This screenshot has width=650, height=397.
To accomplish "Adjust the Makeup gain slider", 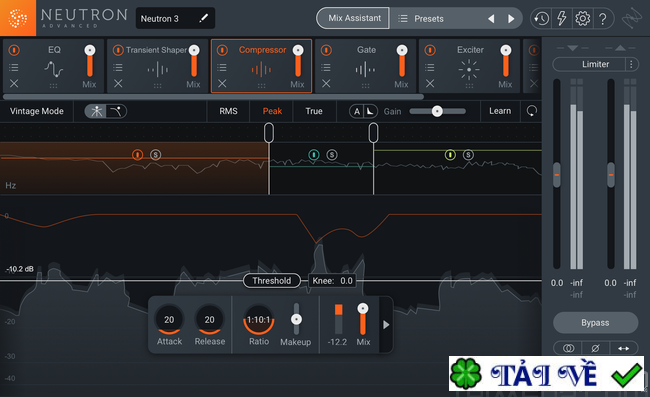I will pos(296,319).
